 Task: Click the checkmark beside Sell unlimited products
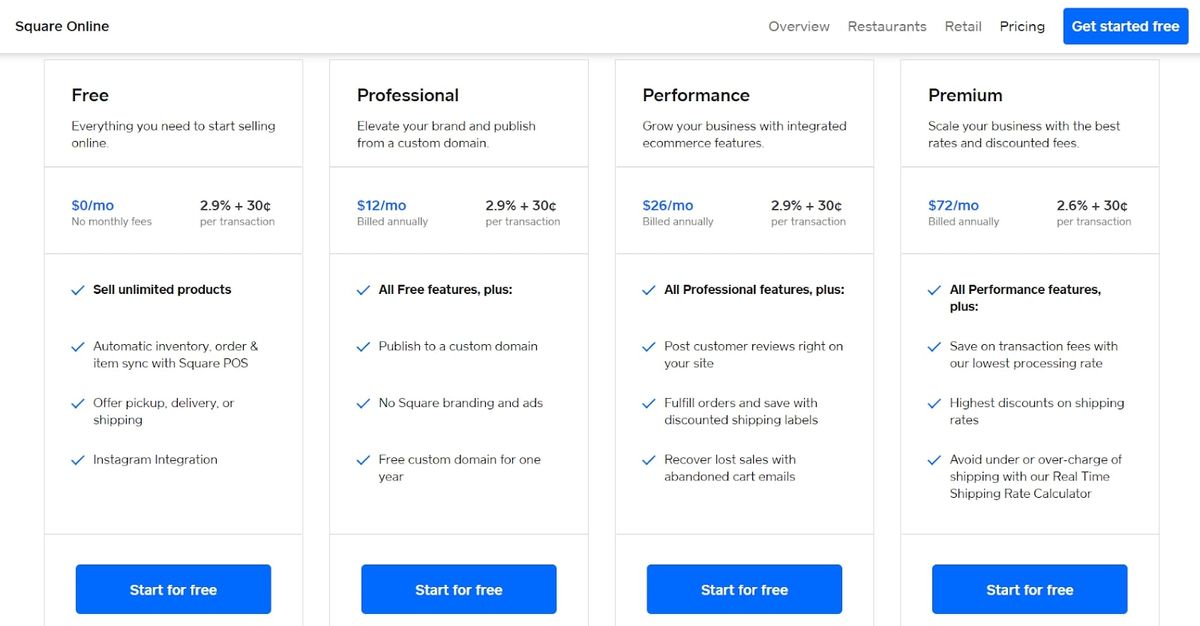(78, 290)
